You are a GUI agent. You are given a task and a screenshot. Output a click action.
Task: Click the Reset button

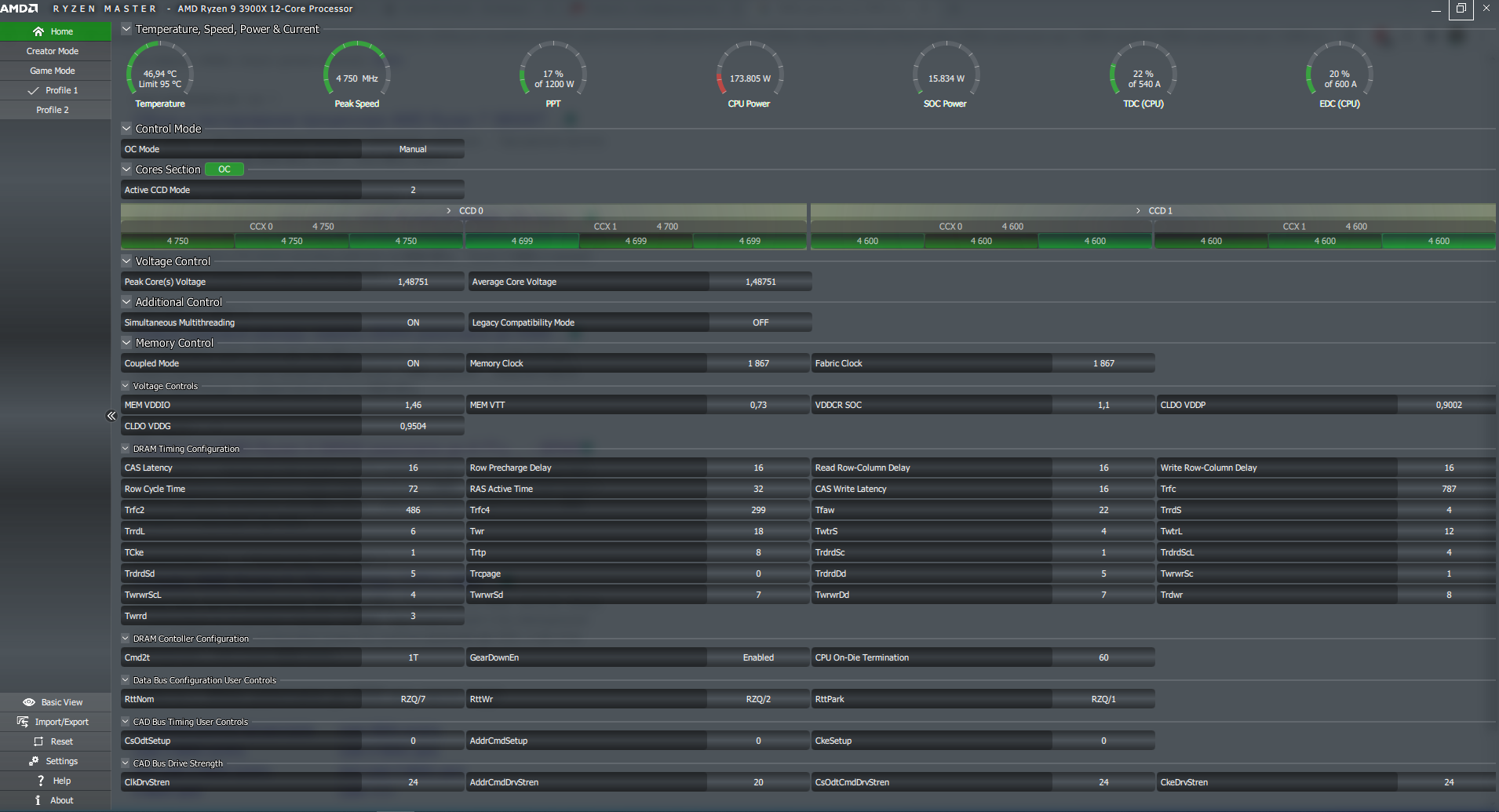(x=56, y=741)
